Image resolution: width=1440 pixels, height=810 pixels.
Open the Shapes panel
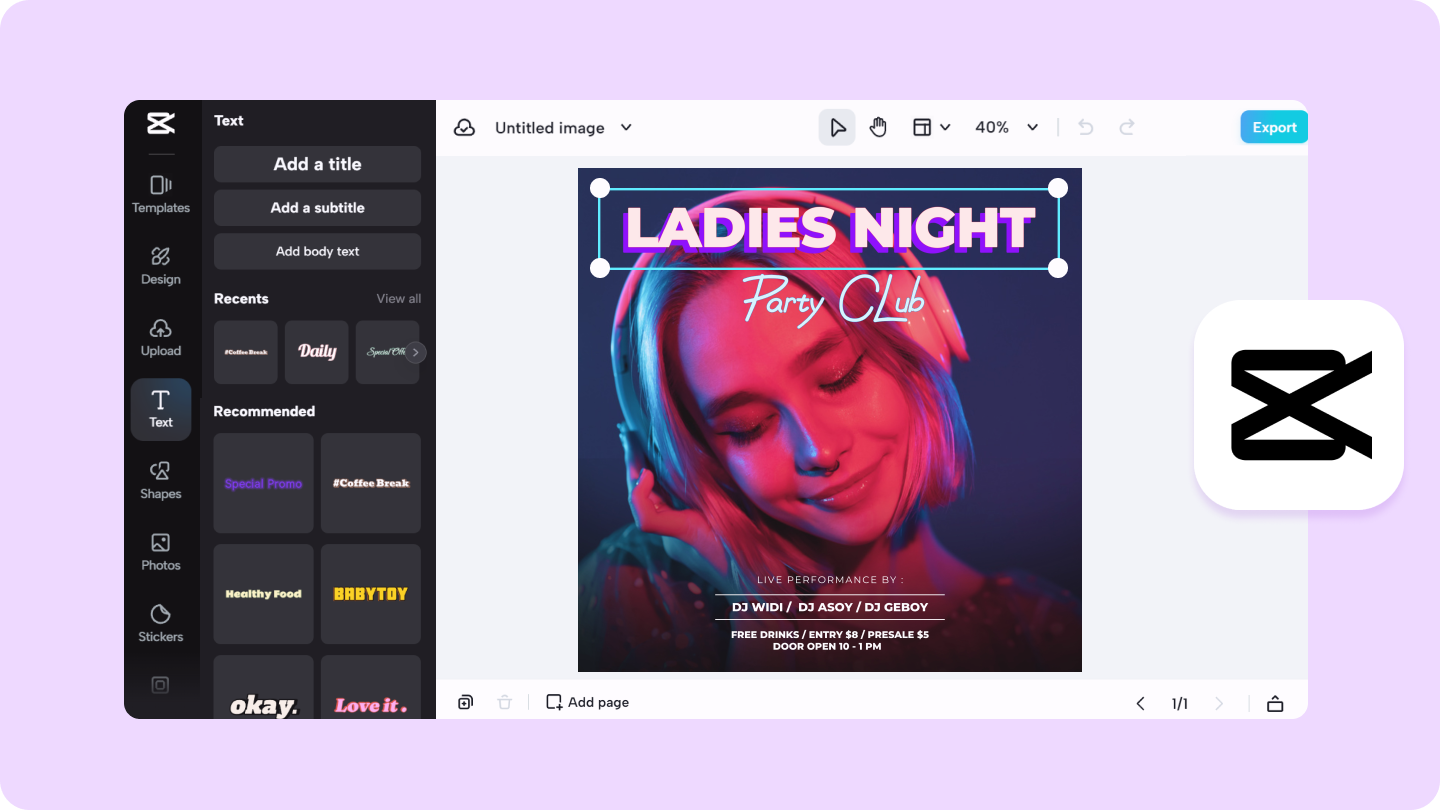[x=161, y=480]
